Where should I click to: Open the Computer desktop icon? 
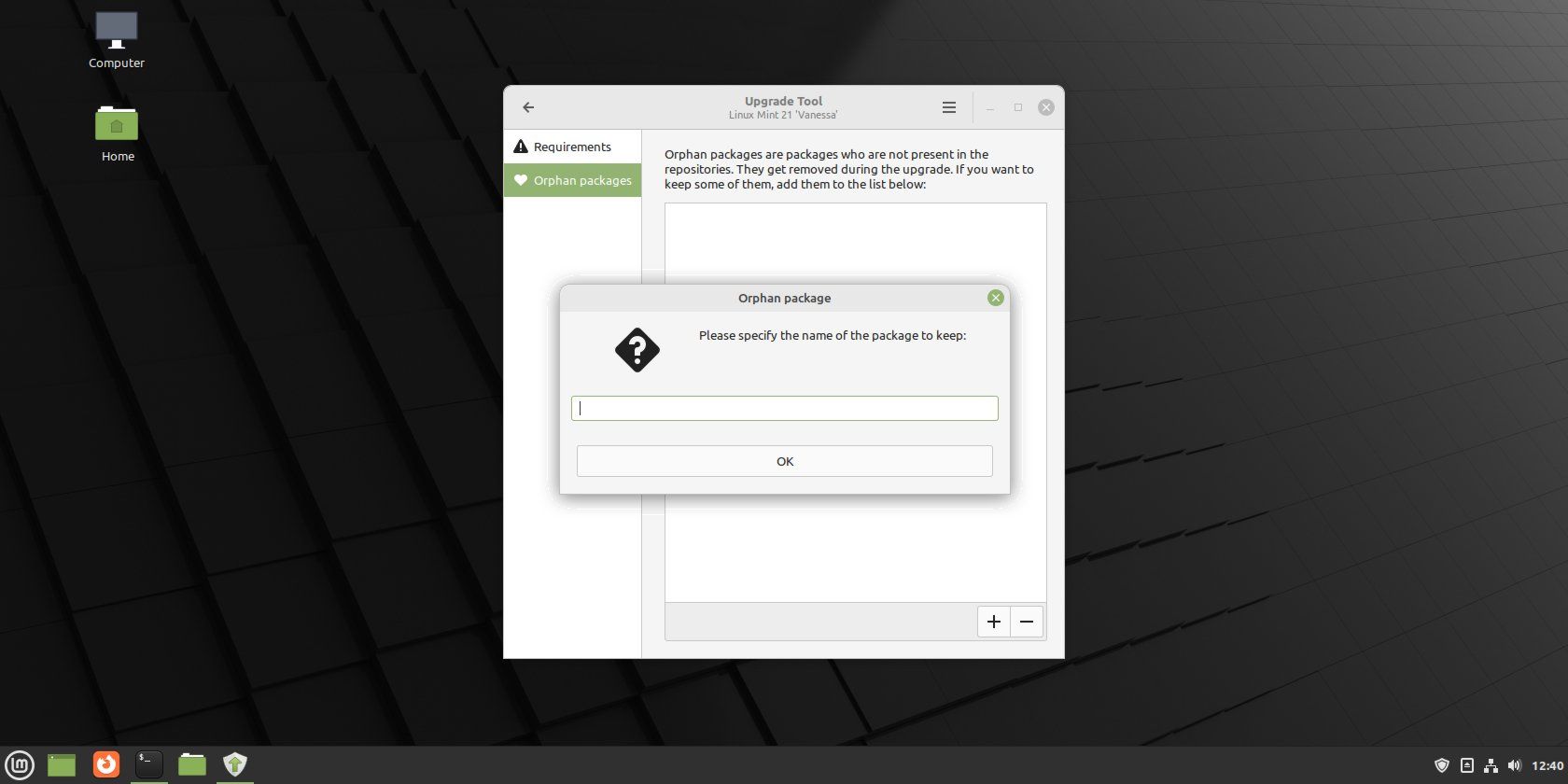(x=117, y=40)
